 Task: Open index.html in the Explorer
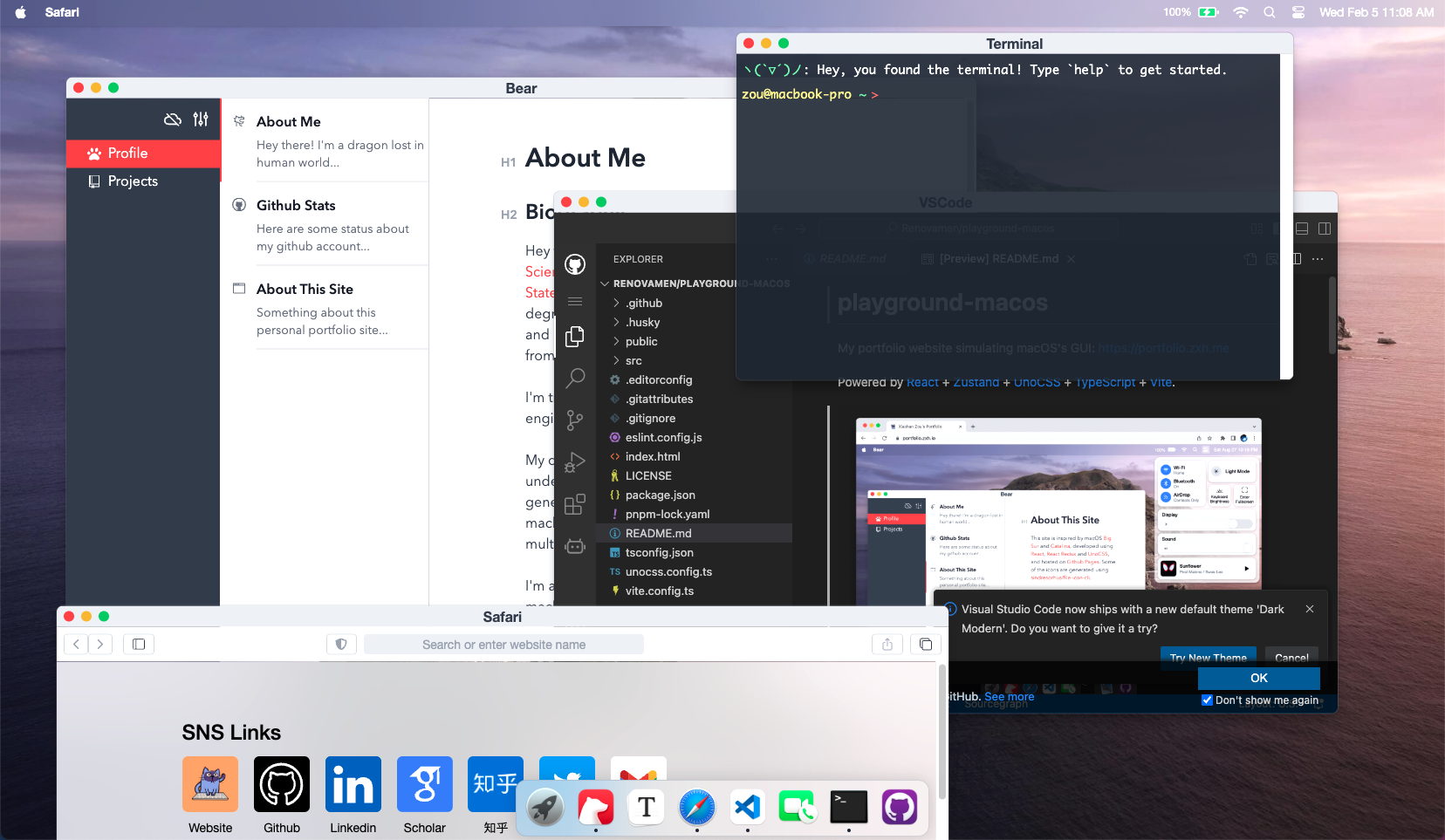click(694, 456)
